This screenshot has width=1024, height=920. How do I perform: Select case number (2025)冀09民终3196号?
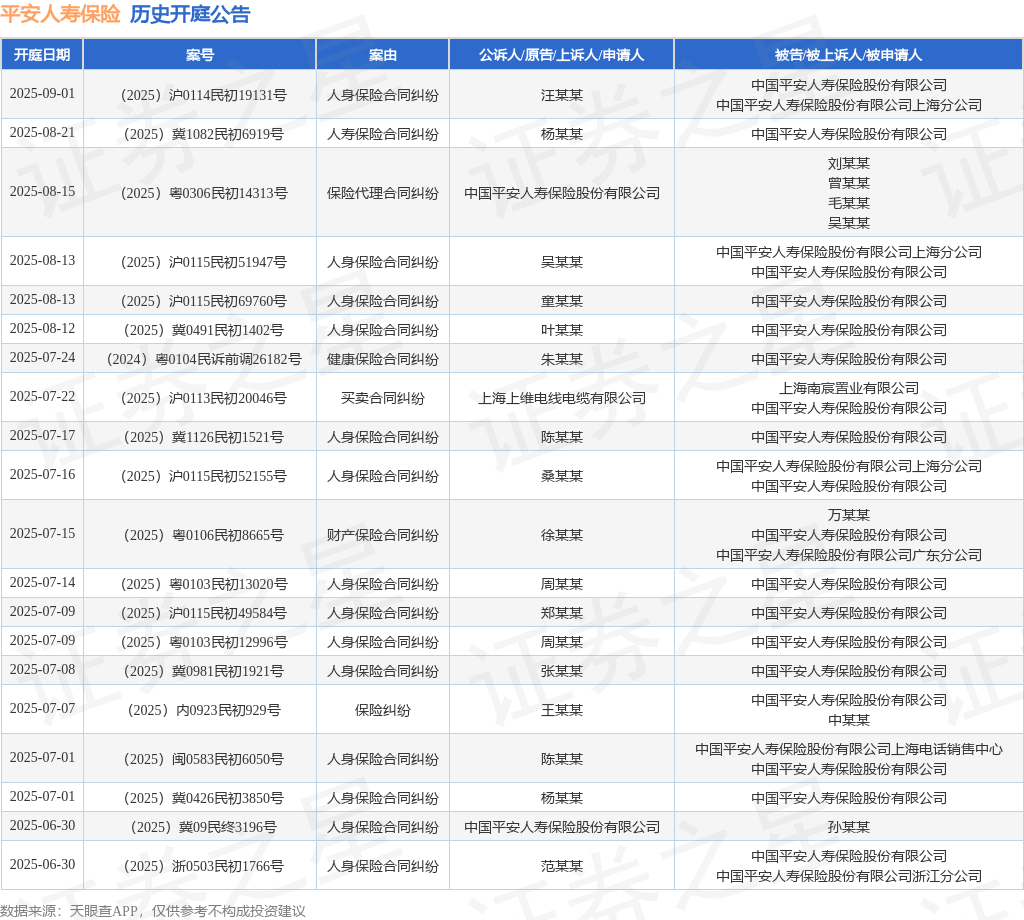pos(204,827)
